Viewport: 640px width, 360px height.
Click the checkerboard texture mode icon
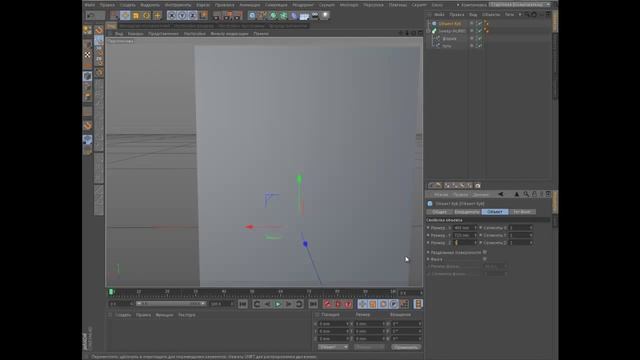[x=87, y=54]
